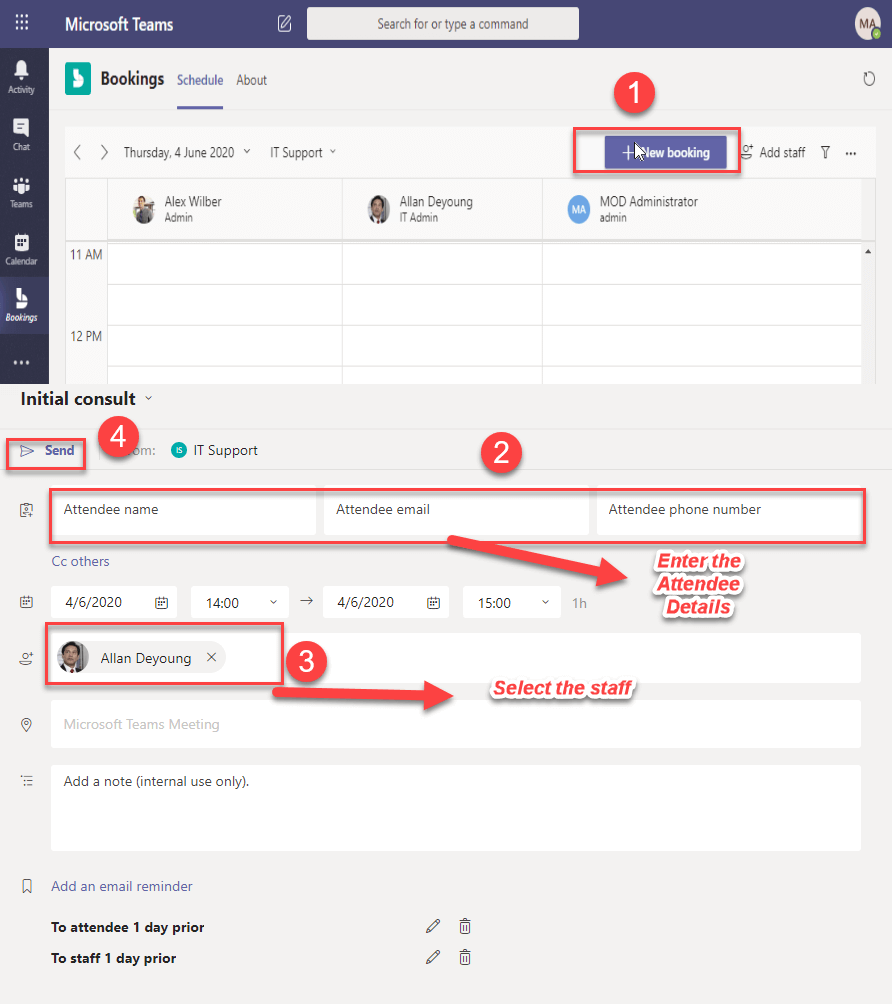Open Chat from the left sidebar

tap(21, 133)
